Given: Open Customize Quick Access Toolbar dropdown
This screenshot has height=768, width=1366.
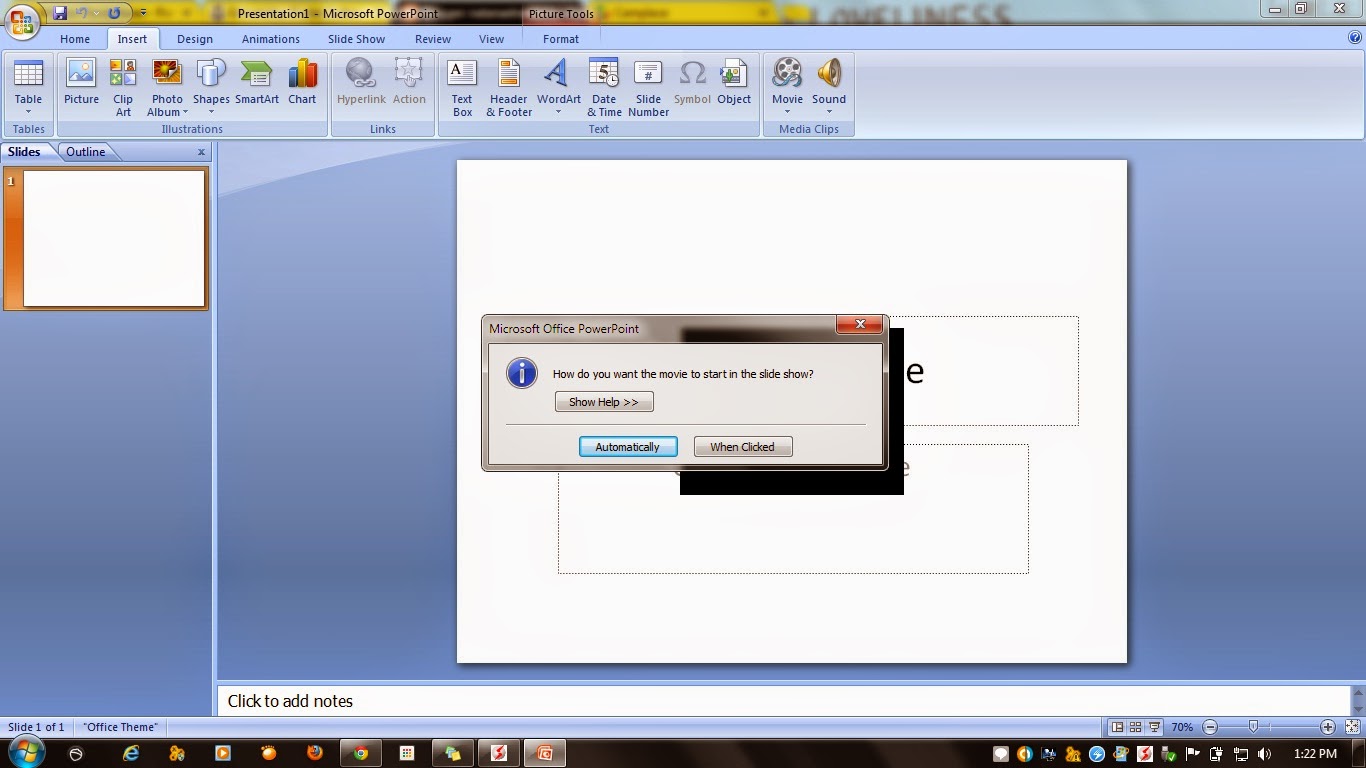Looking at the screenshot, I should (143, 13).
